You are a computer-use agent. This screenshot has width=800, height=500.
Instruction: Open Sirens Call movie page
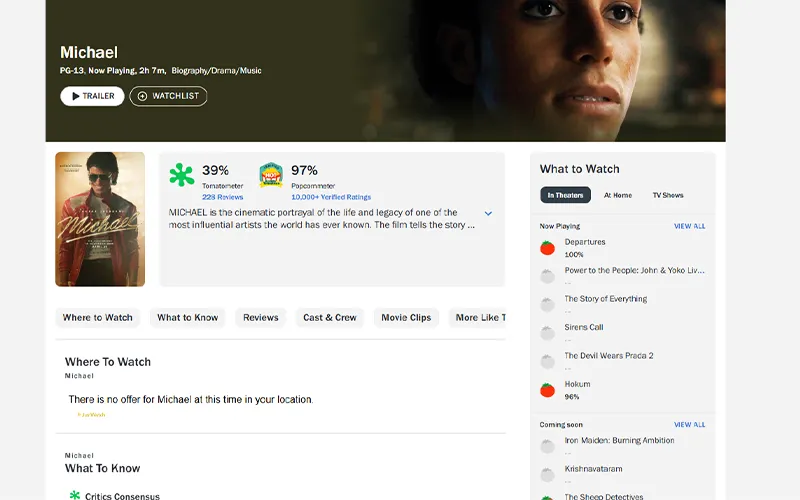[x=584, y=327]
